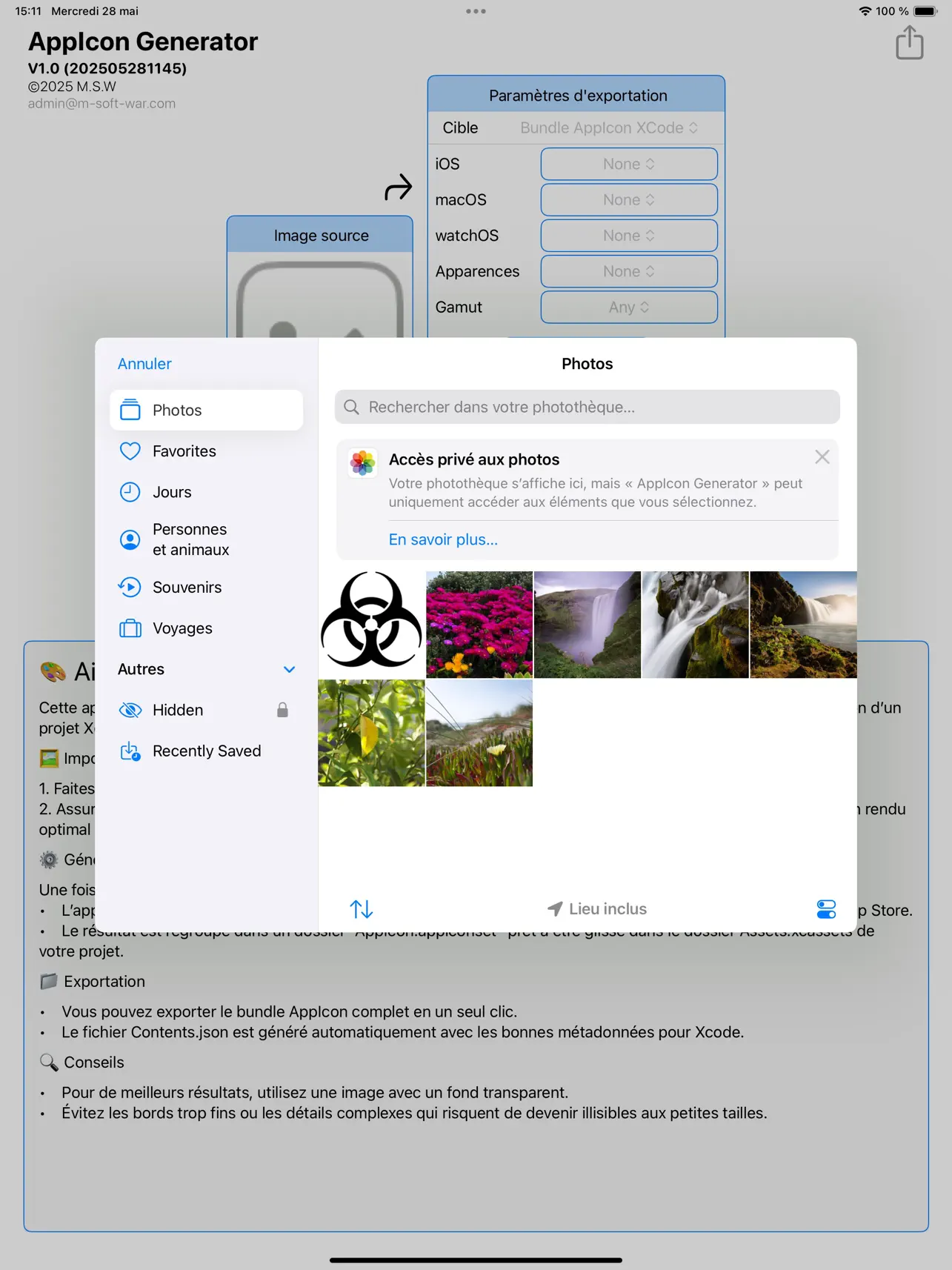Tap the battery status icon
This screenshot has width=952, height=1270.
(x=926, y=11)
